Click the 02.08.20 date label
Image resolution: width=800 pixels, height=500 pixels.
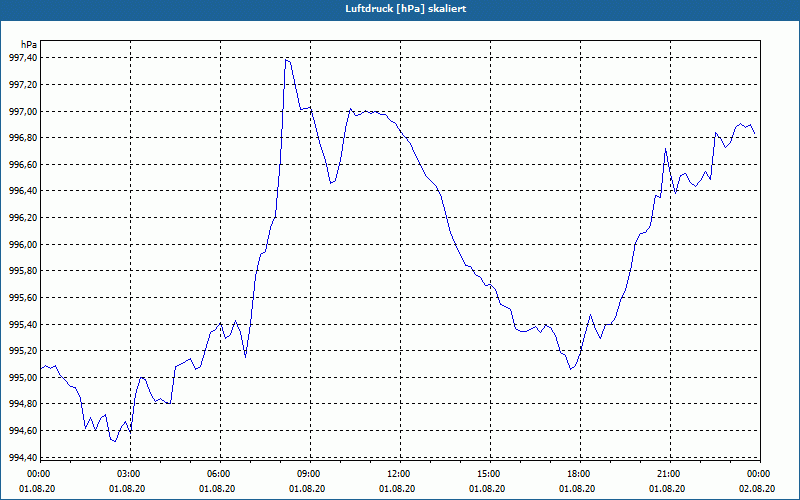[758, 488]
